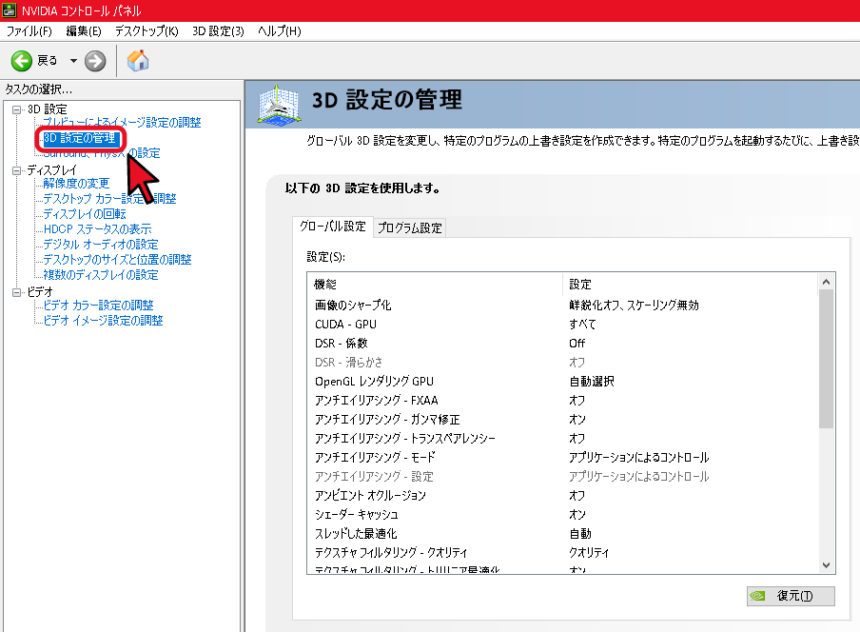This screenshot has height=632, width=860.
Task: Select アンチエイリアシング - トランスペアレンシー row
Action: [563, 438]
